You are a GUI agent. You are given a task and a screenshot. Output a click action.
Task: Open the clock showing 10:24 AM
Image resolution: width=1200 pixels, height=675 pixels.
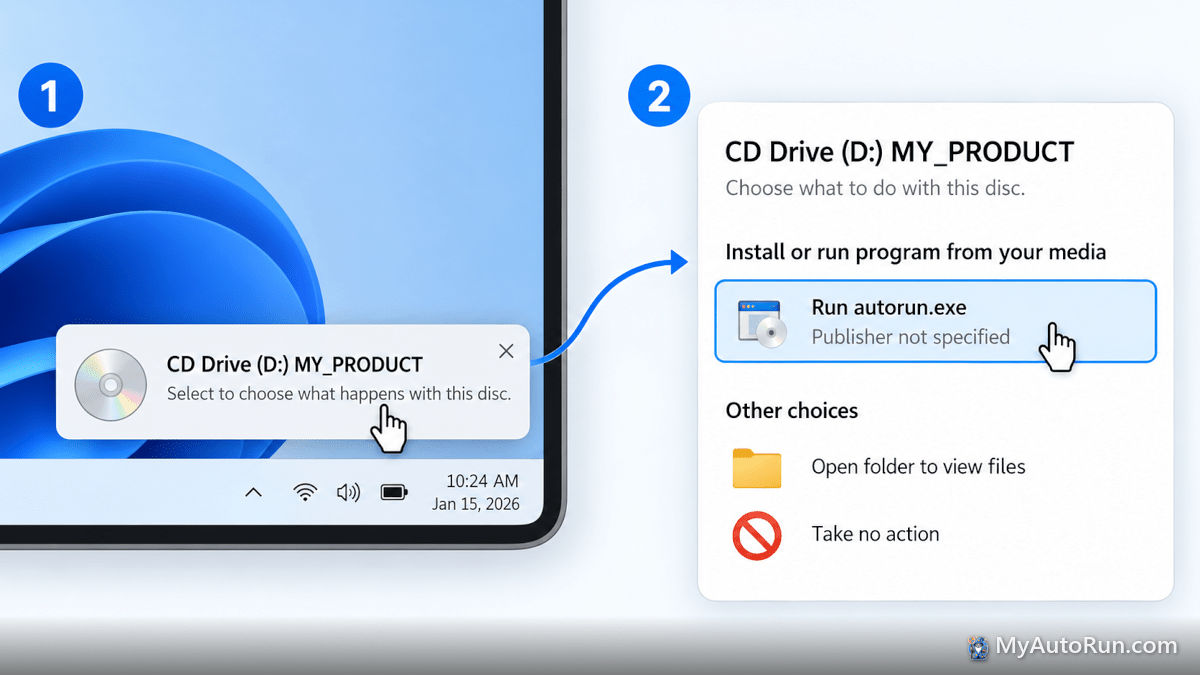482,481
